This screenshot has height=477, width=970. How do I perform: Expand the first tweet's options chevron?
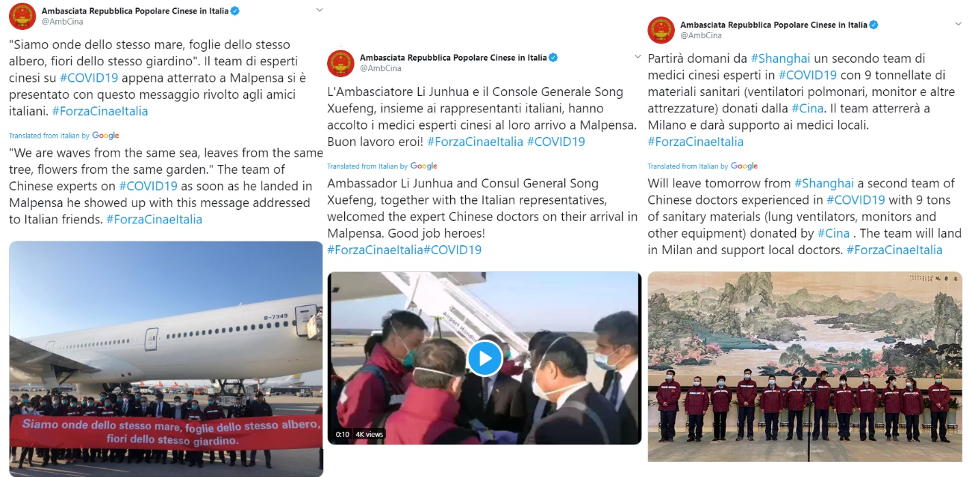(319, 10)
